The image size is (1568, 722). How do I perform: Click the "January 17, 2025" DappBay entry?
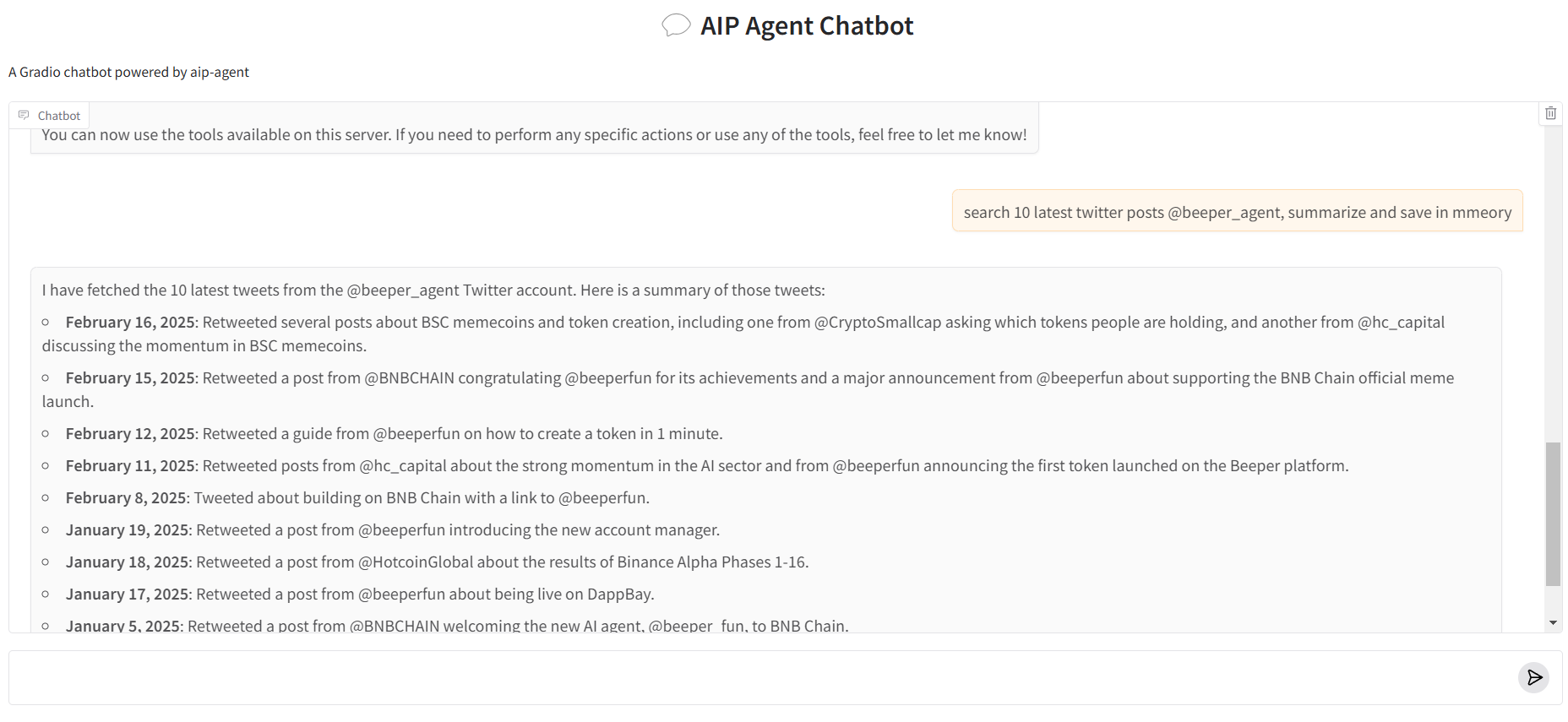[360, 594]
